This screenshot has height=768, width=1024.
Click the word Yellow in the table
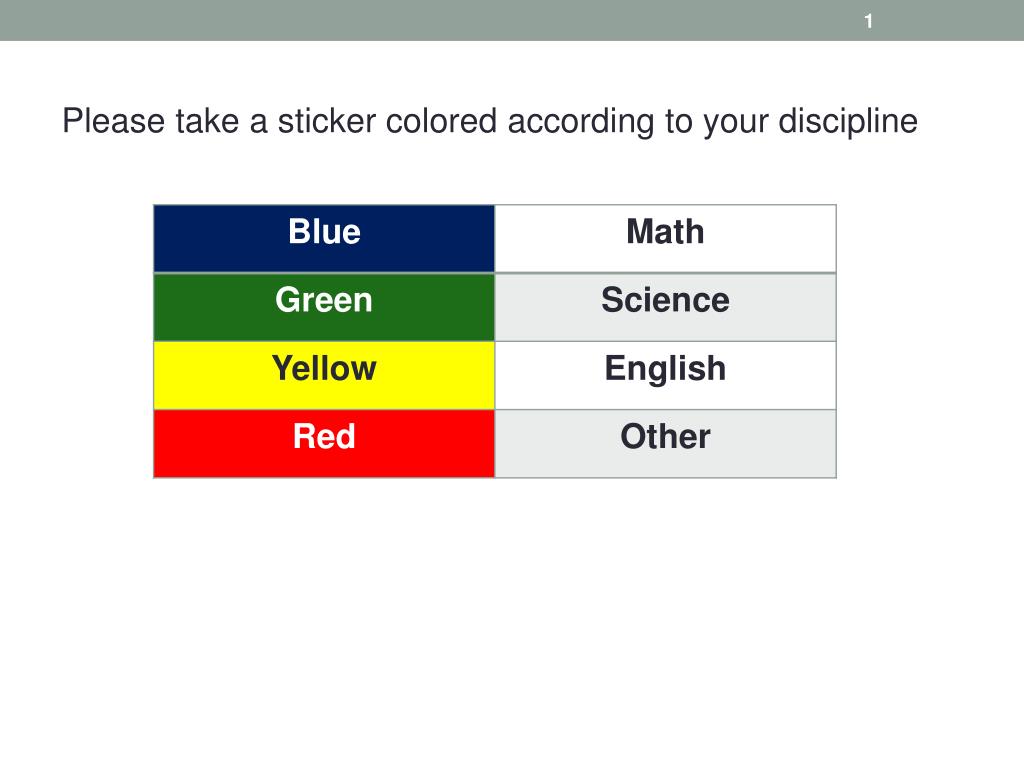pos(324,368)
